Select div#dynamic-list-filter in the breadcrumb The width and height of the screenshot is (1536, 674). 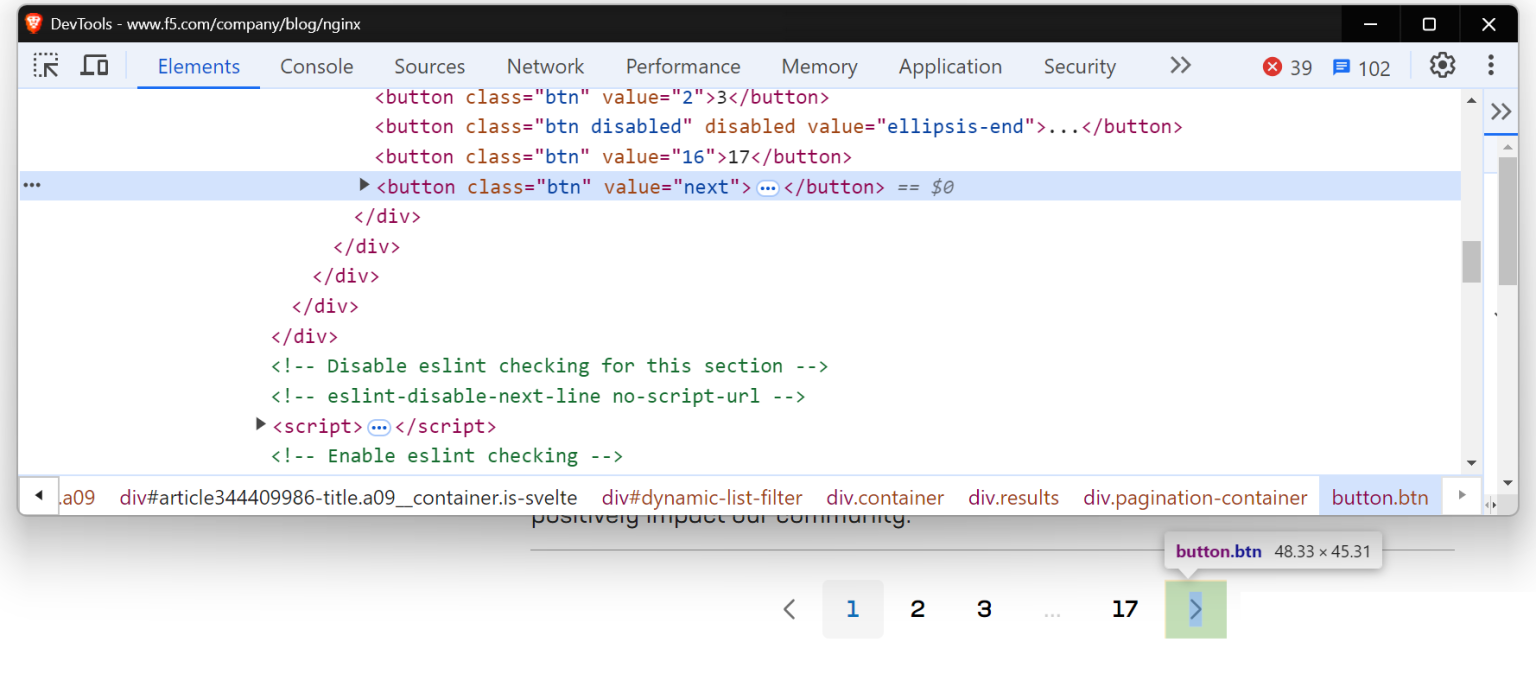pos(702,496)
